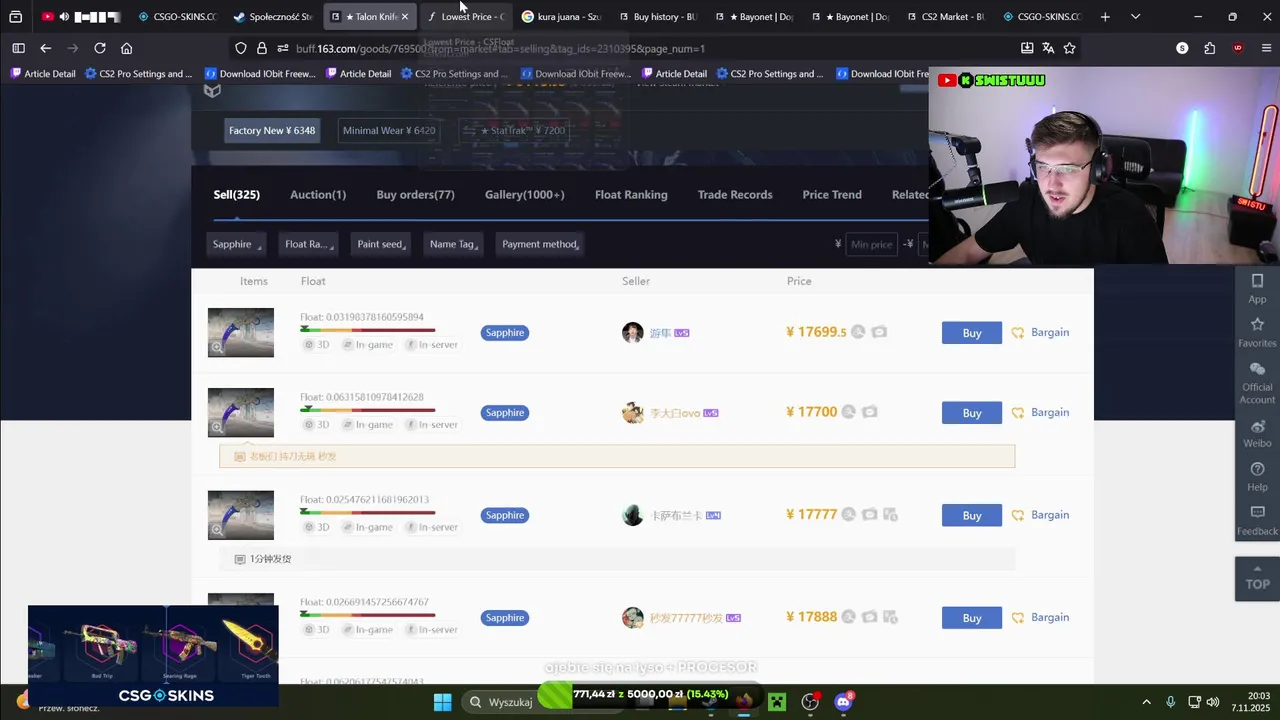Open the Price Trend tab
Image resolution: width=1280 pixels, height=720 pixels.
pyautogui.click(x=832, y=195)
